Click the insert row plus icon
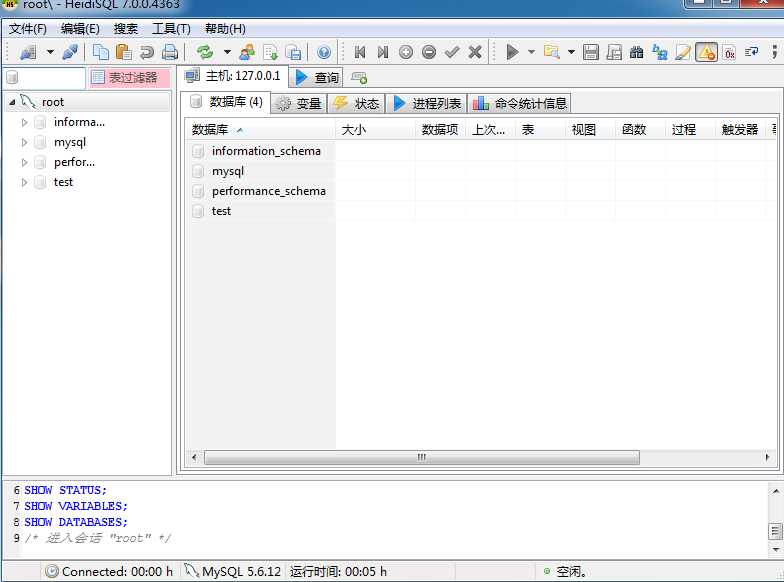 406,52
